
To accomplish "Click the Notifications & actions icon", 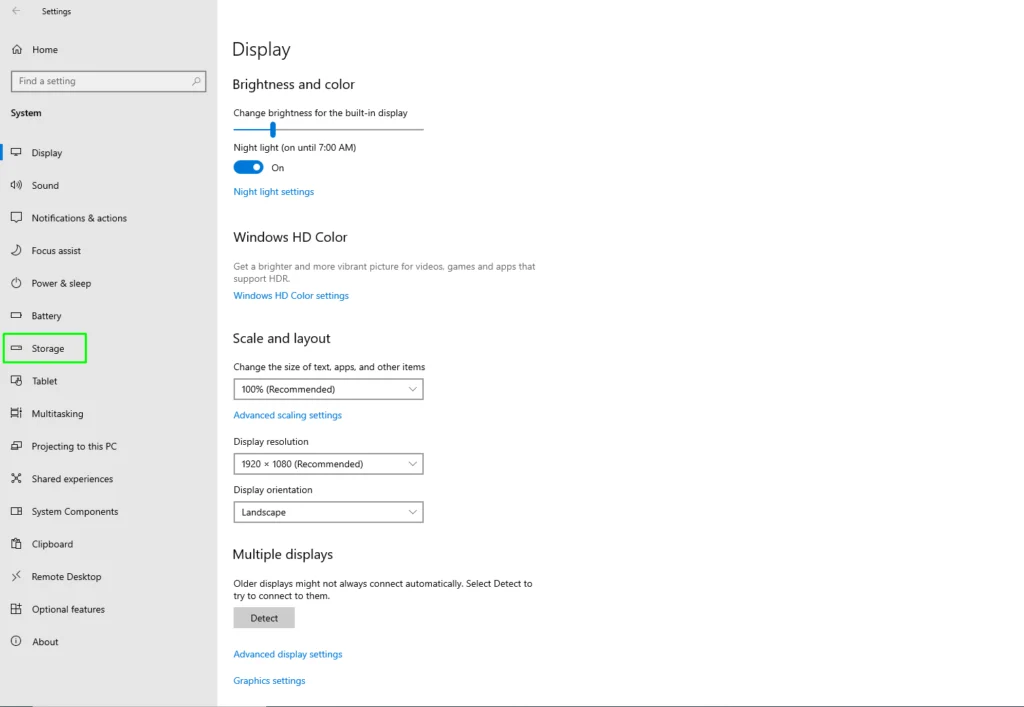I will point(16,217).
